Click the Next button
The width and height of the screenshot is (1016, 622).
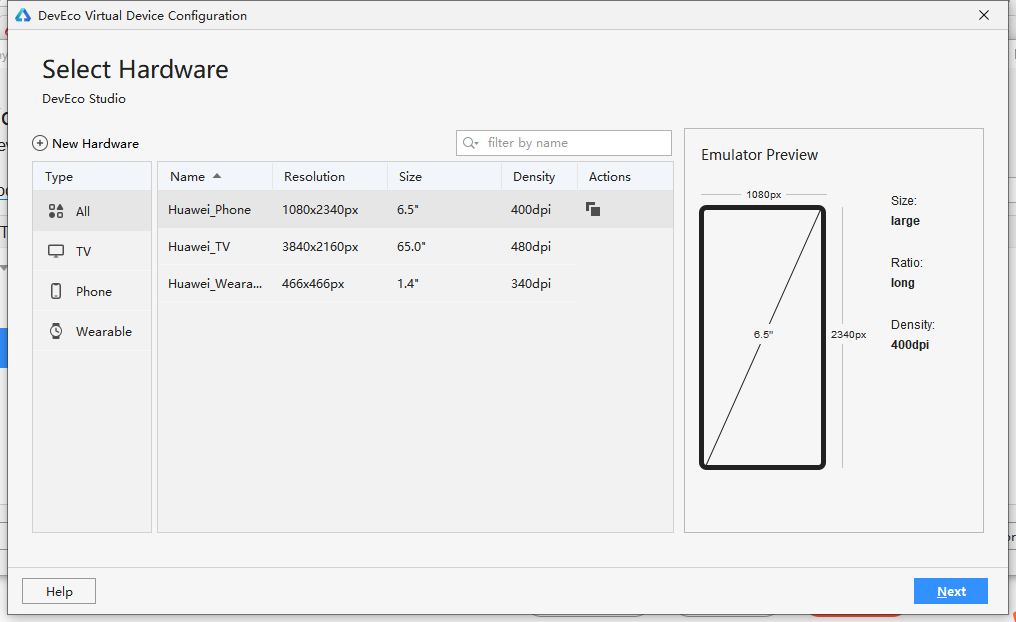click(x=951, y=592)
